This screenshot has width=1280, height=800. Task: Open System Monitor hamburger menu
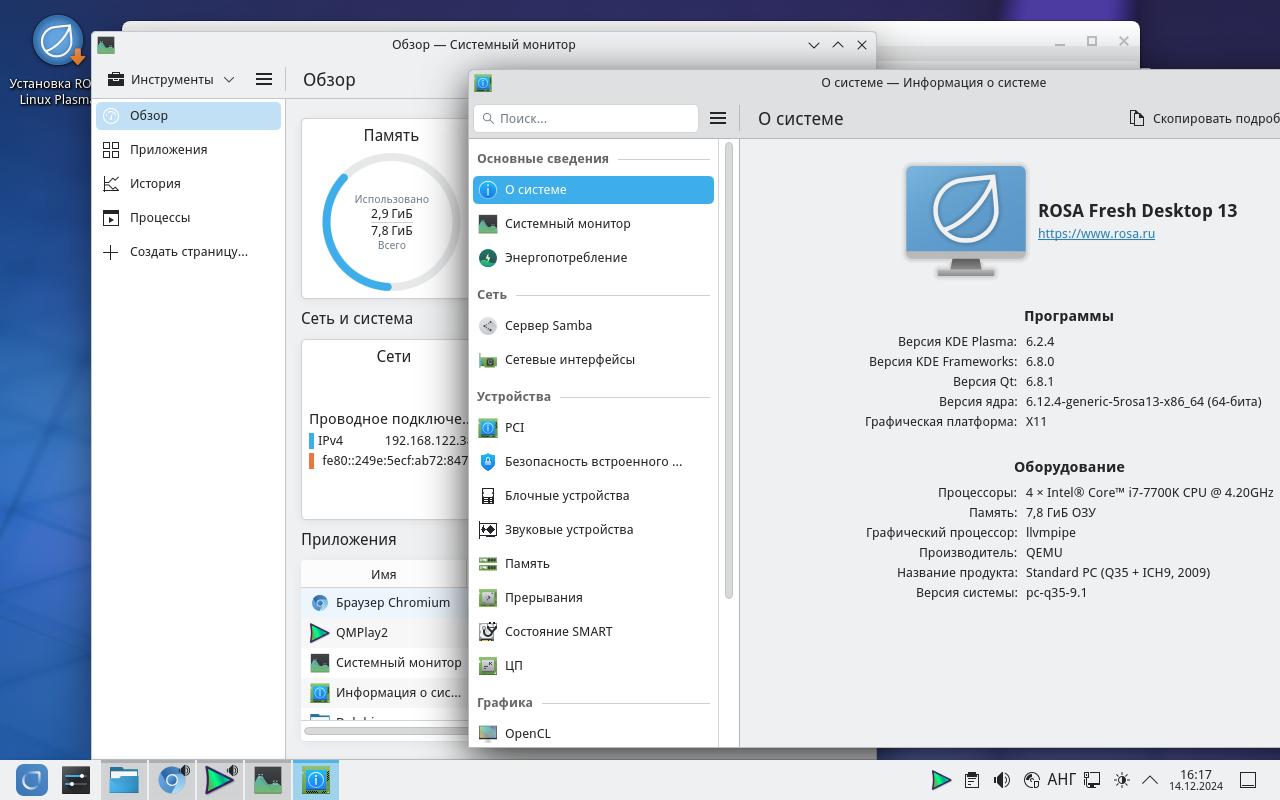(x=264, y=79)
